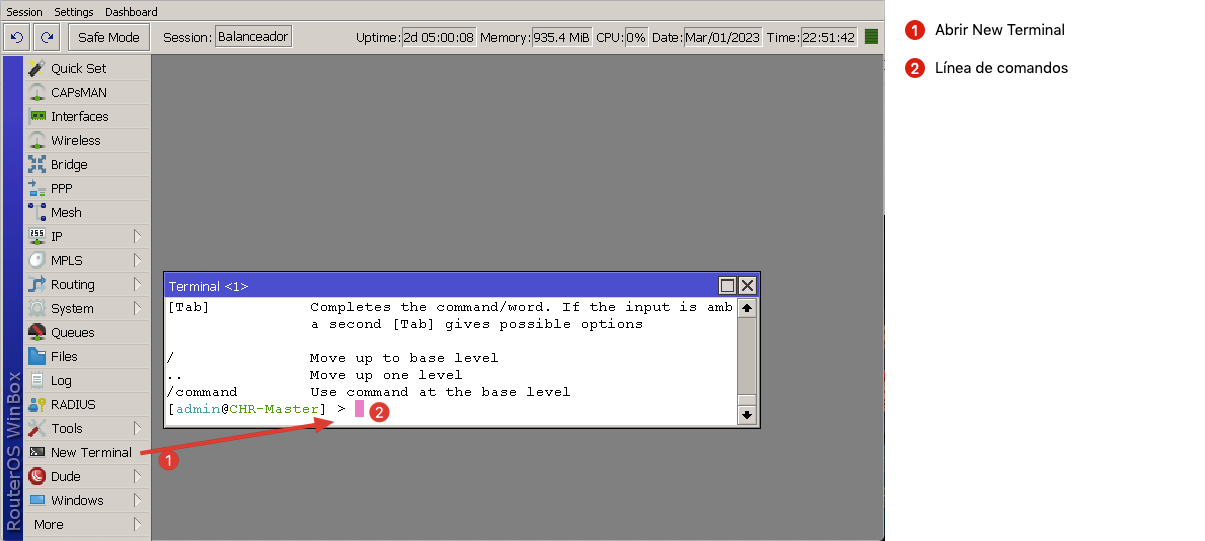Image resolution: width=1205 pixels, height=541 pixels.
Task: Open the Bridge icon in sidebar
Action: tap(37, 164)
